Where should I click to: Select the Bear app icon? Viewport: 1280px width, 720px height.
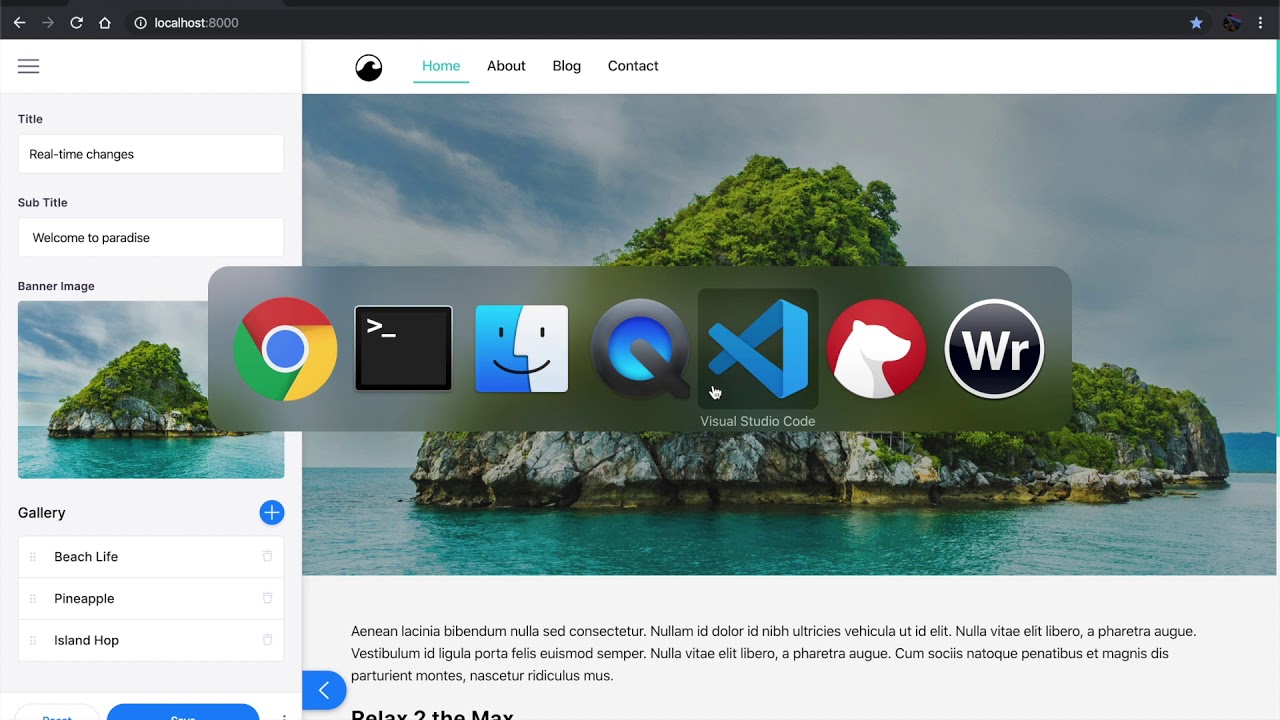click(876, 349)
